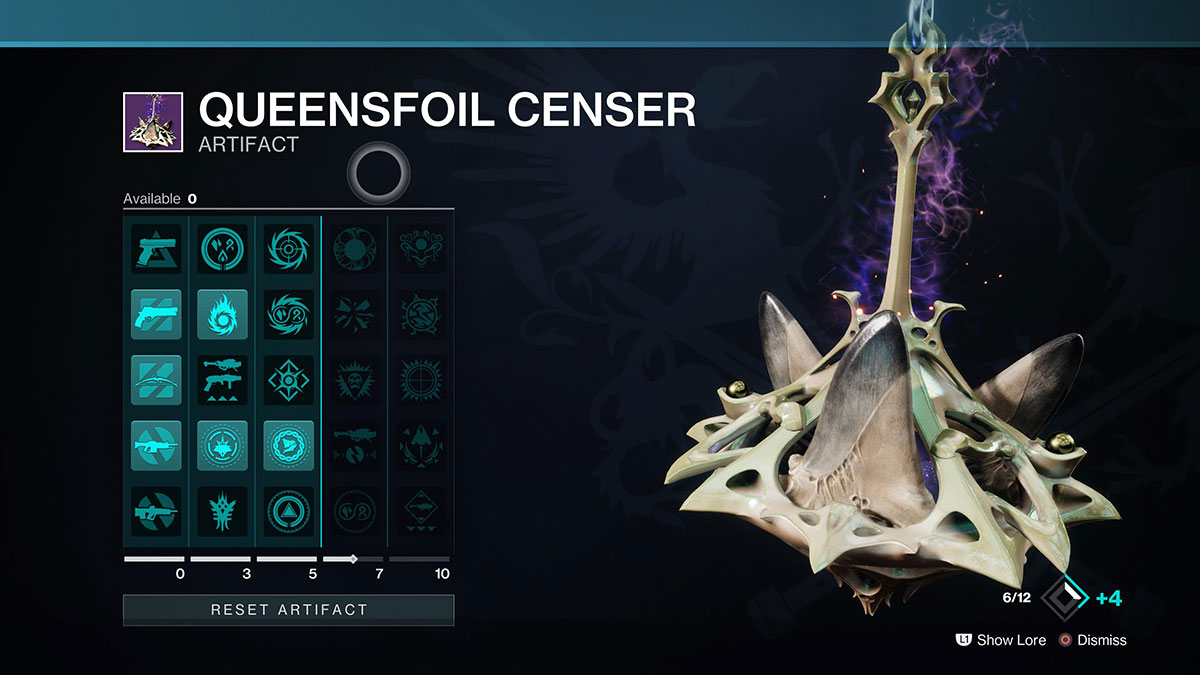The width and height of the screenshot is (1200, 675).
Task: Toggle the active hand cannon perk
Action: pyautogui.click(x=156, y=314)
